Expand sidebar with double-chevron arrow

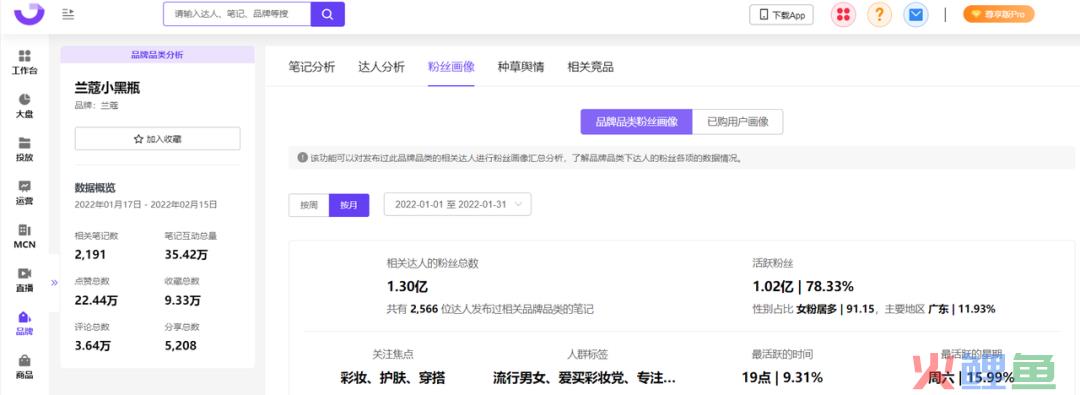coord(54,283)
